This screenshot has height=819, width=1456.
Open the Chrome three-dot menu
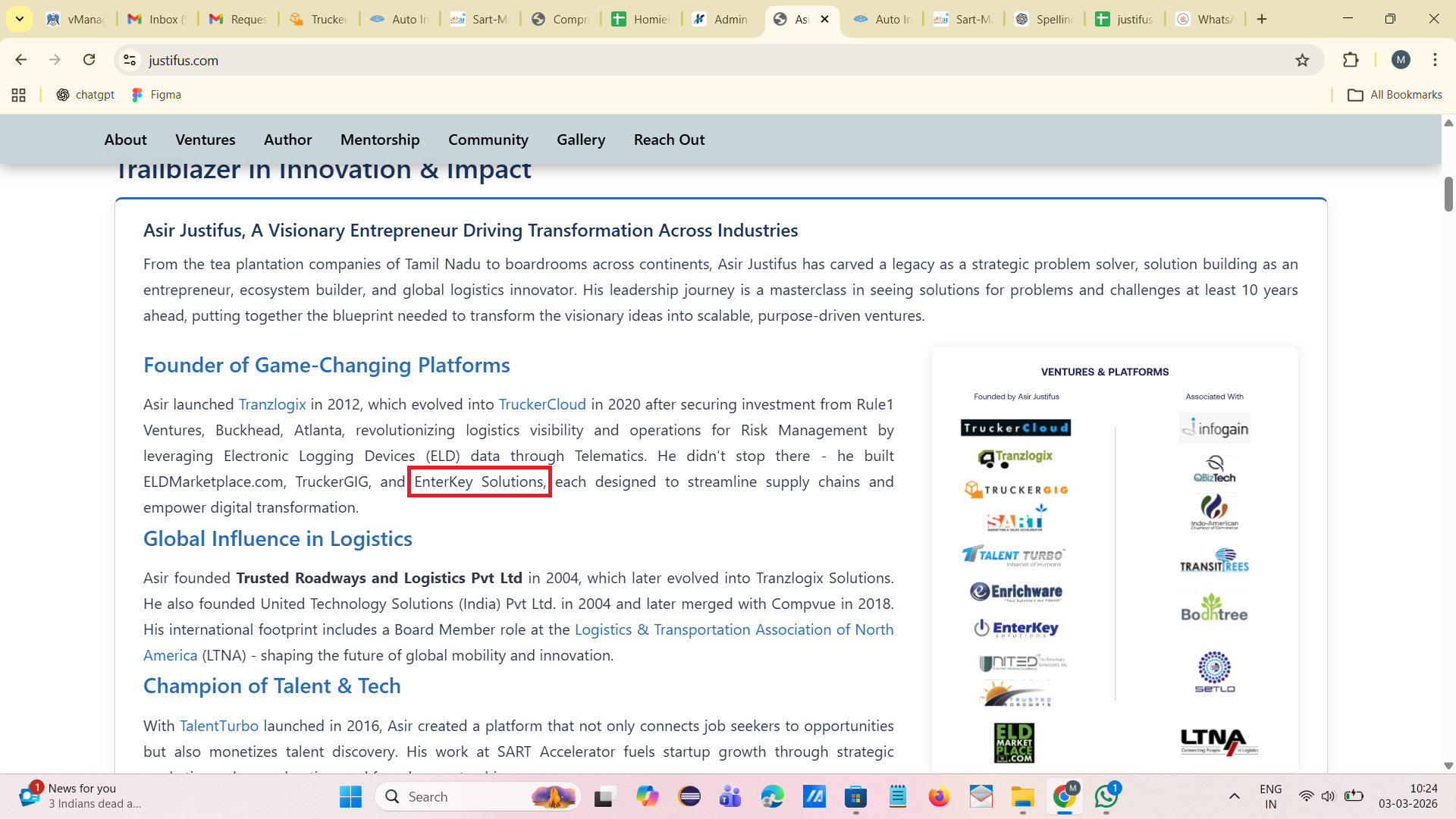(x=1435, y=60)
